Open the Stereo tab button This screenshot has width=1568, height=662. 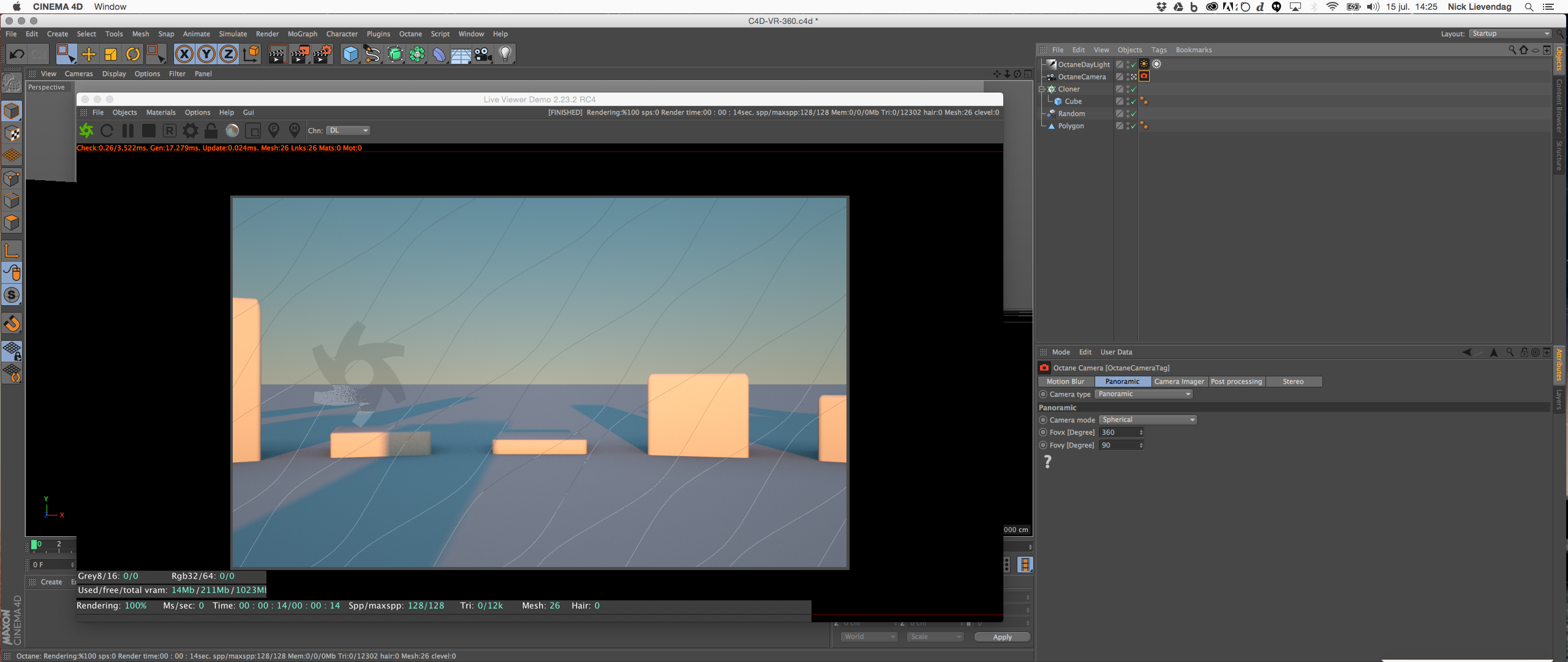click(1293, 382)
